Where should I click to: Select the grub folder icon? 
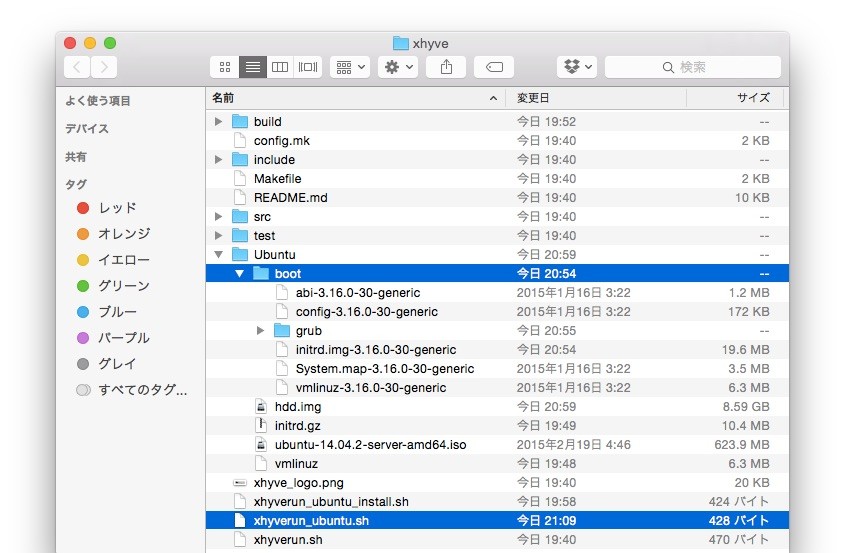(282, 330)
